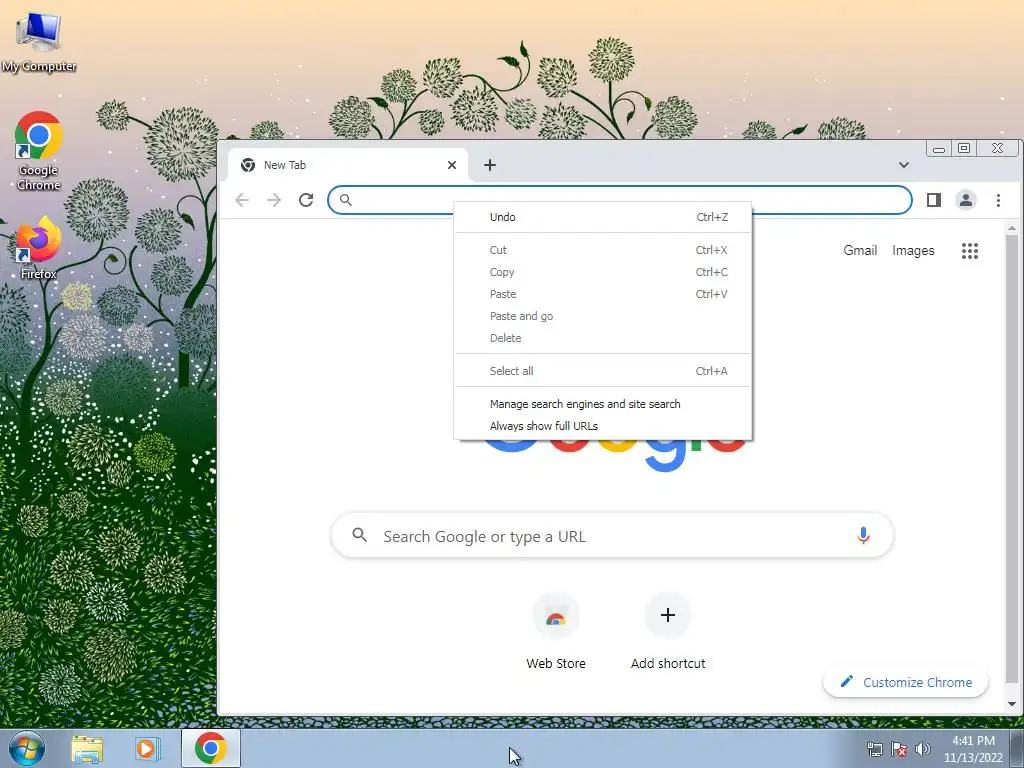Screen dimensions: 1024x768
Task: Choose Paste from the context menu
Action: tap(603, 294)
